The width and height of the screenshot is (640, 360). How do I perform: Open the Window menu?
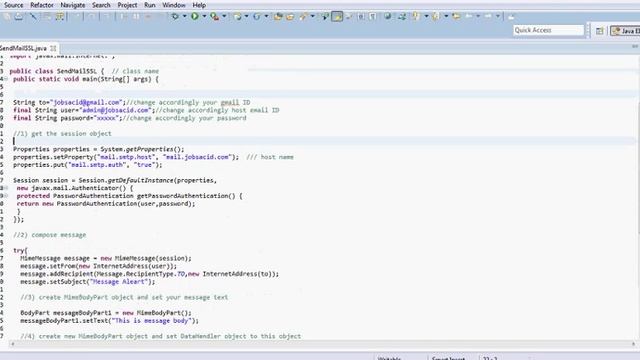[x=174, y=5]
